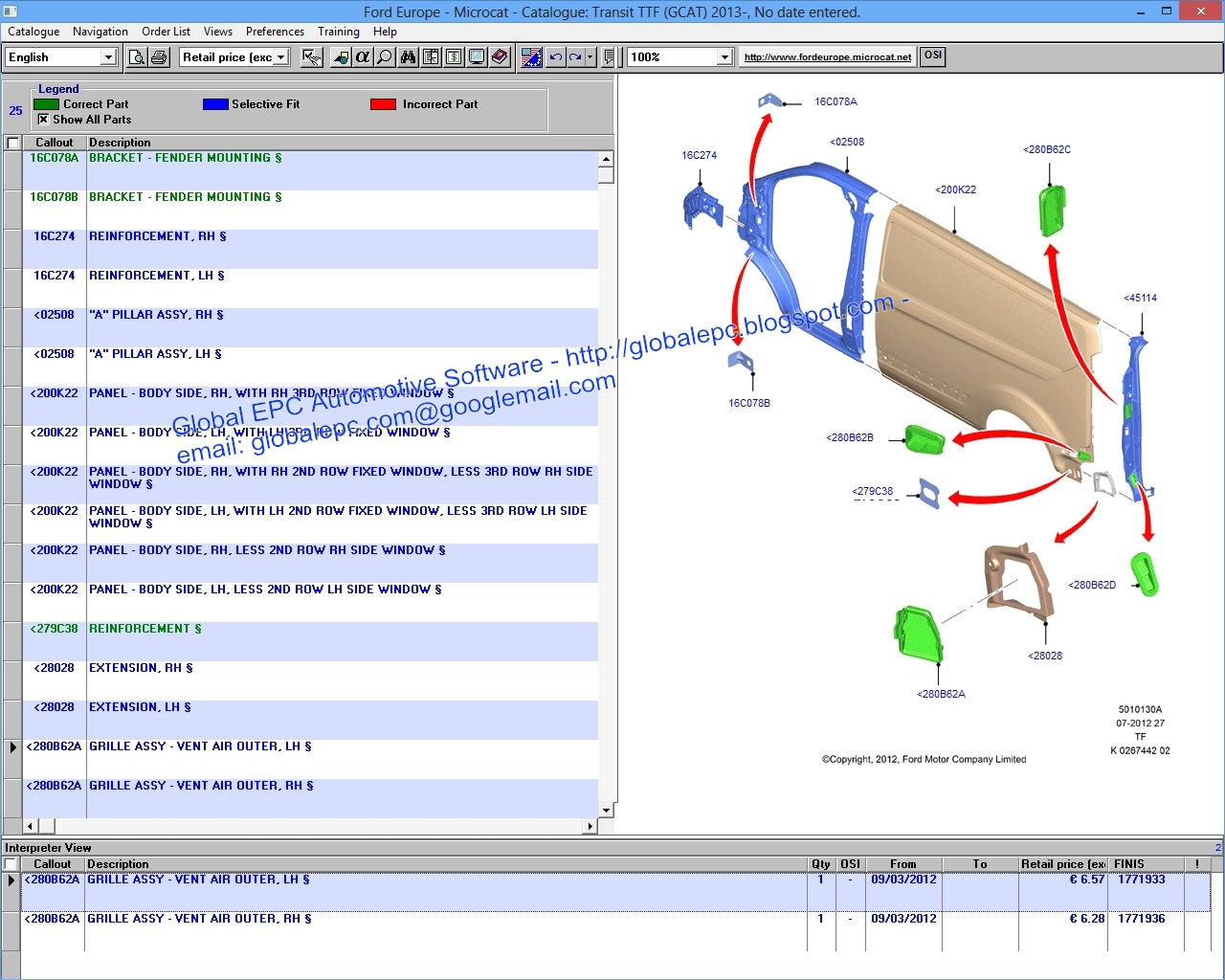Click the <280B62A callout label in diagram

point(941,694)
